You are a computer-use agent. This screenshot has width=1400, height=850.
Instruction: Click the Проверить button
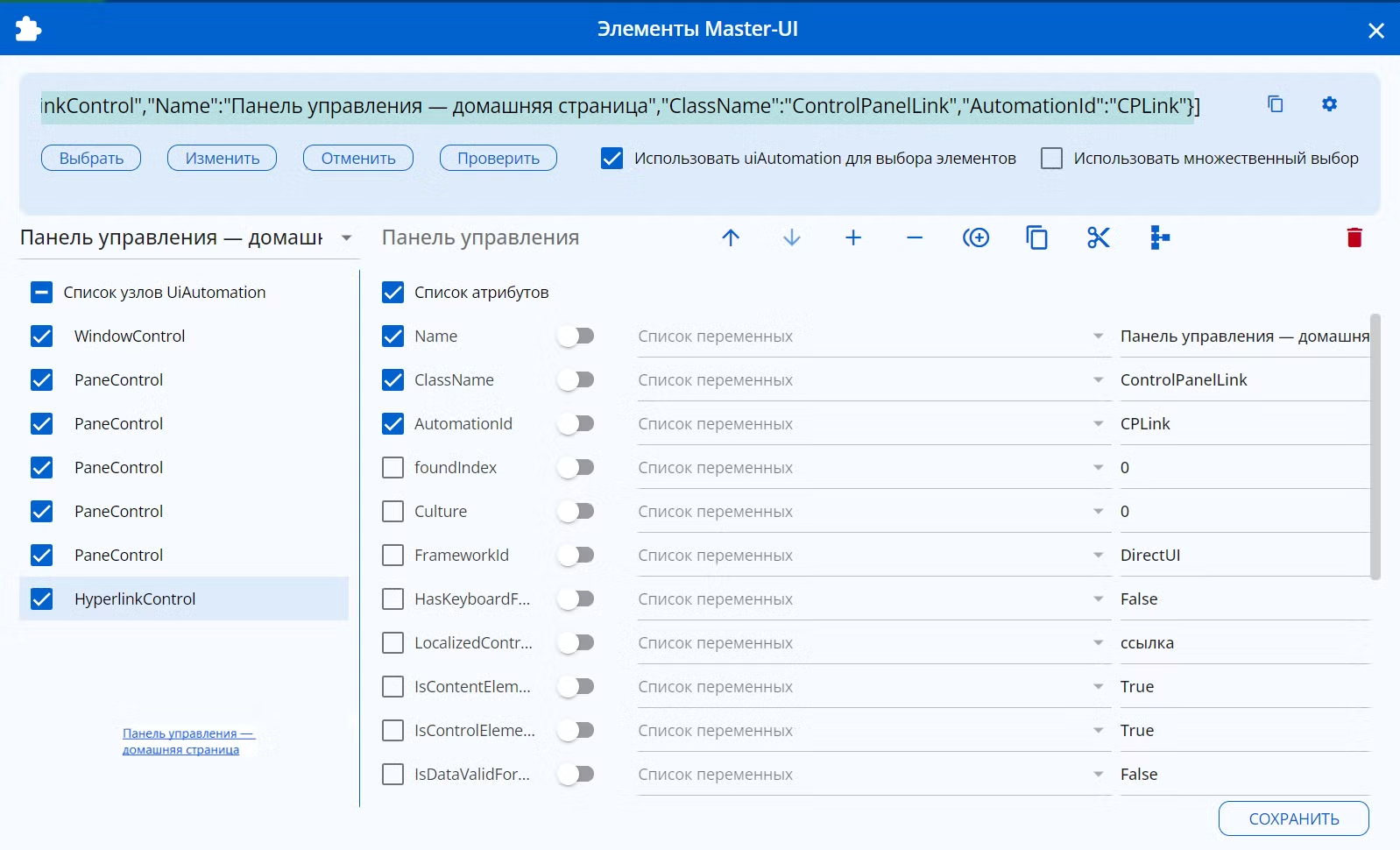(x=498, y=159)
